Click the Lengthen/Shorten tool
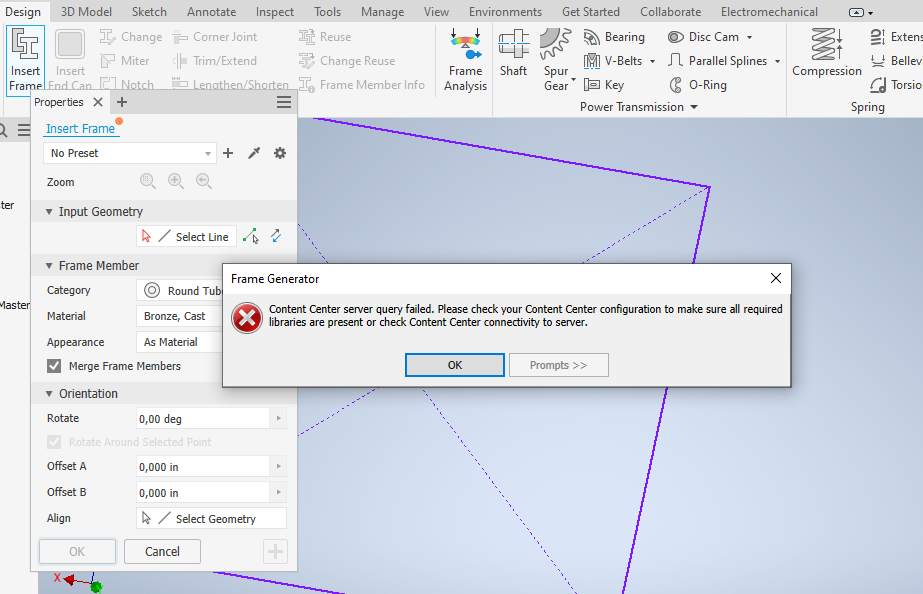The height and width of the screenshot is (594, 923). click(230, 84)
